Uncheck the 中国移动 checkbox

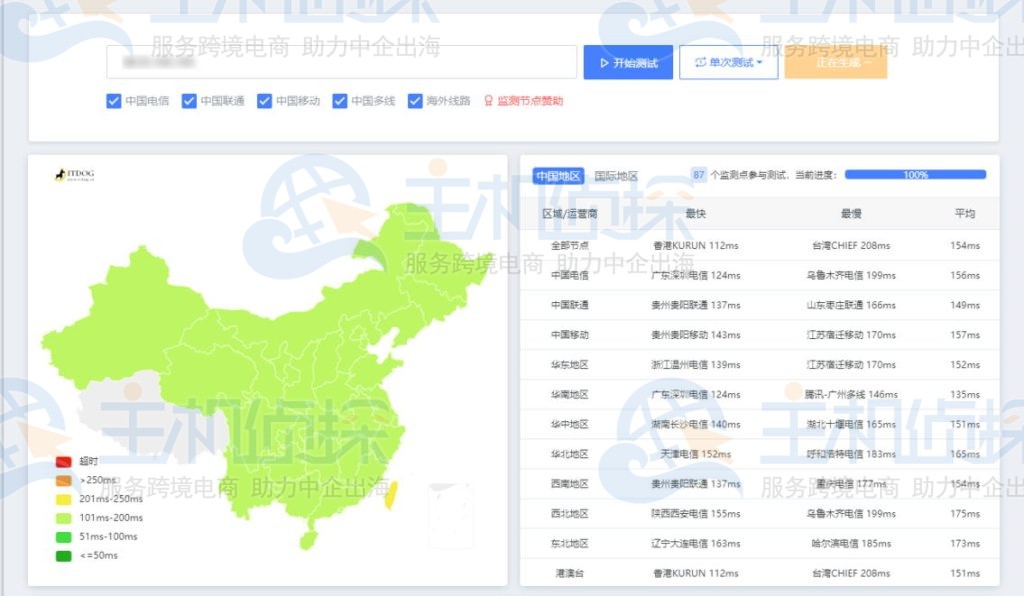pos(264,100)
